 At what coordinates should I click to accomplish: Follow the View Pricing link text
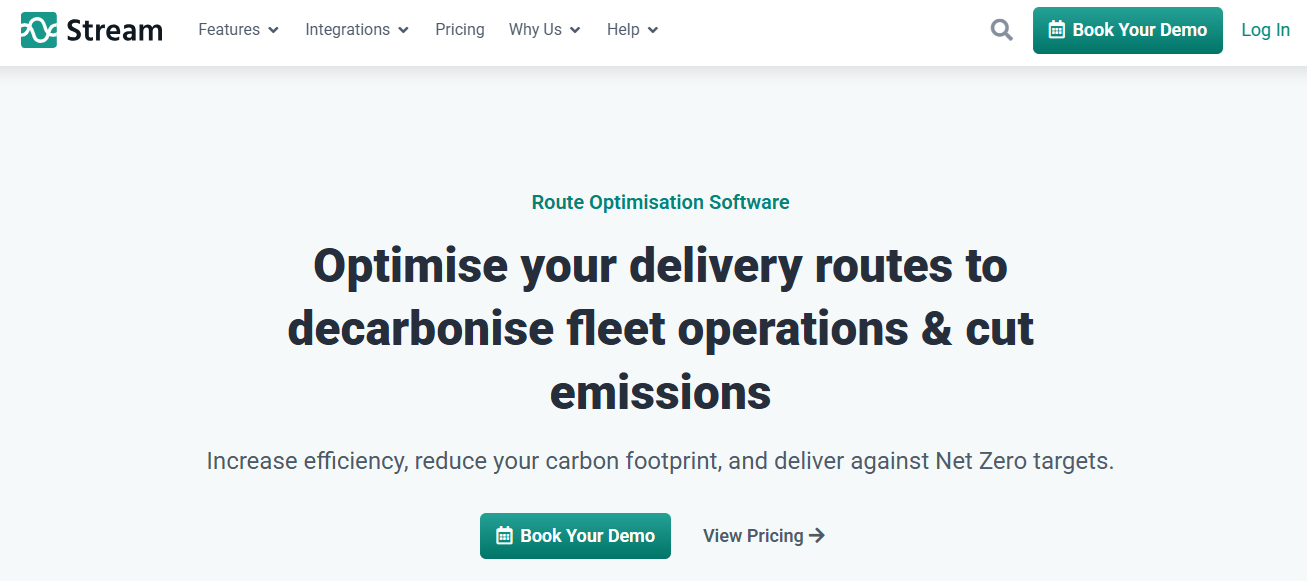click(753, 536)
